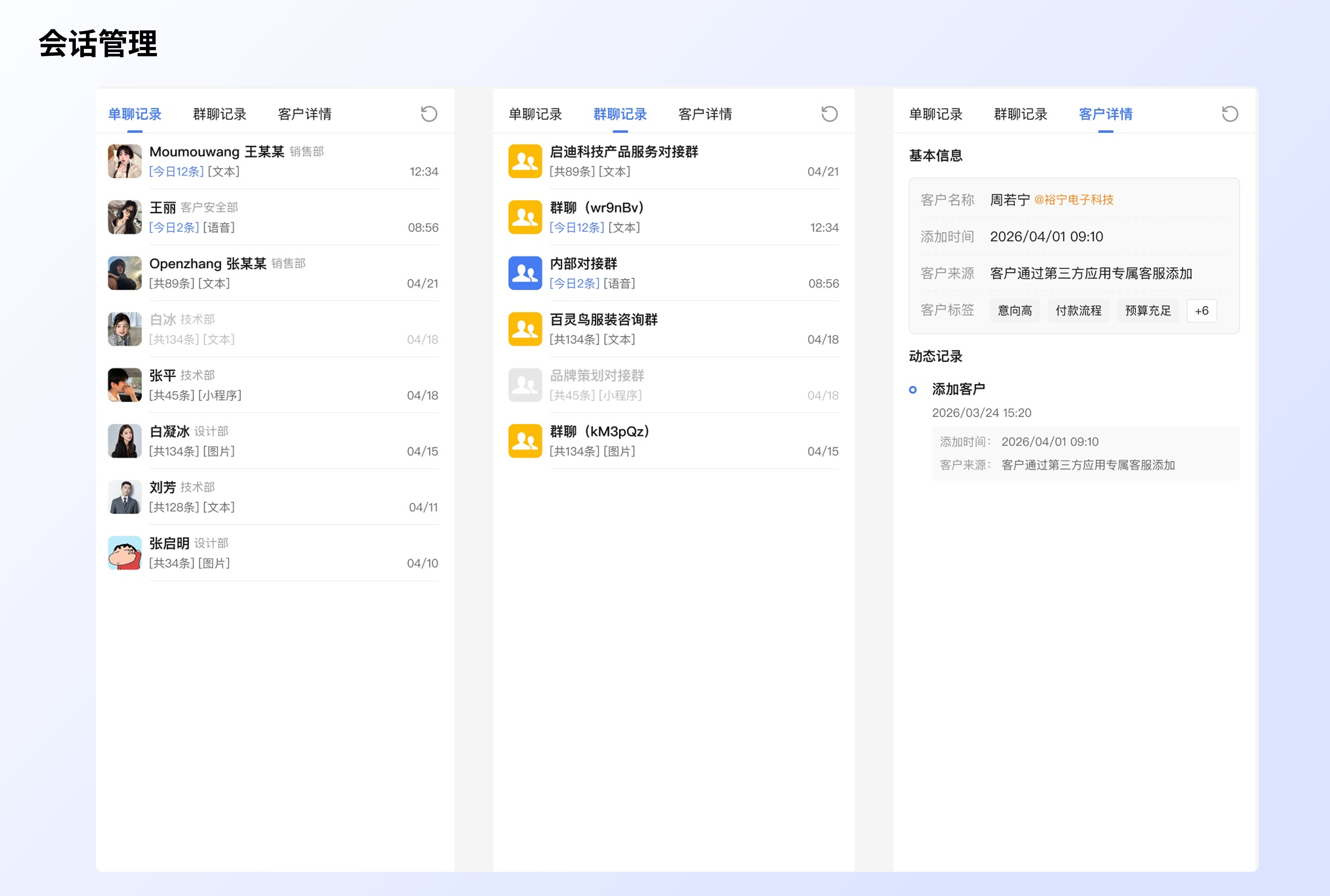Screen dimensions: 1330x896
Task: Select the 群聊（kM3pQz）group icon
Action: (x=525, y=441)
